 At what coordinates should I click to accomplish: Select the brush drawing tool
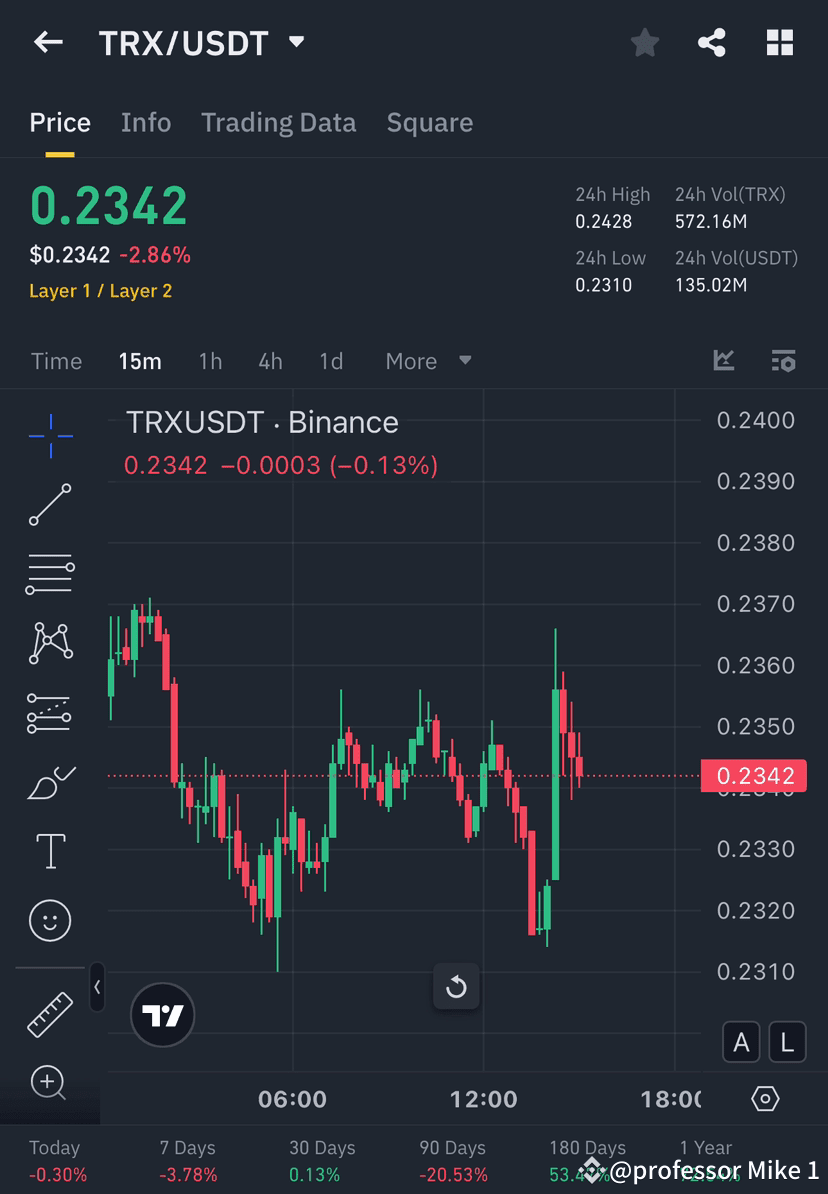pyautogui.click(x=50, y=781)
